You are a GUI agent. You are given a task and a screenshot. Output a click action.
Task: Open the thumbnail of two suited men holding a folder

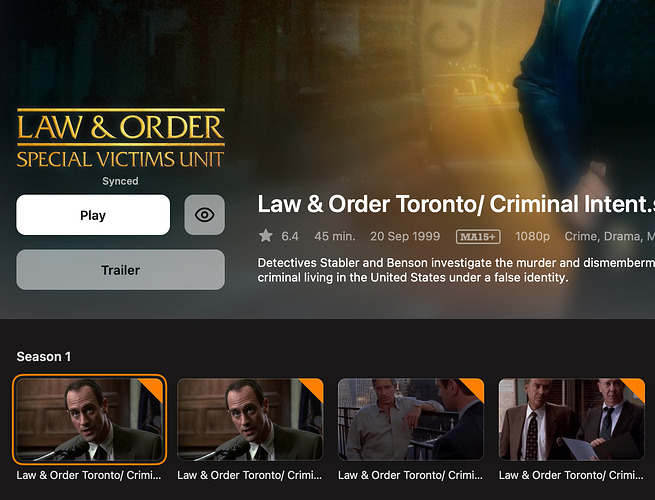pyautogui.click(x=572, y=419)
